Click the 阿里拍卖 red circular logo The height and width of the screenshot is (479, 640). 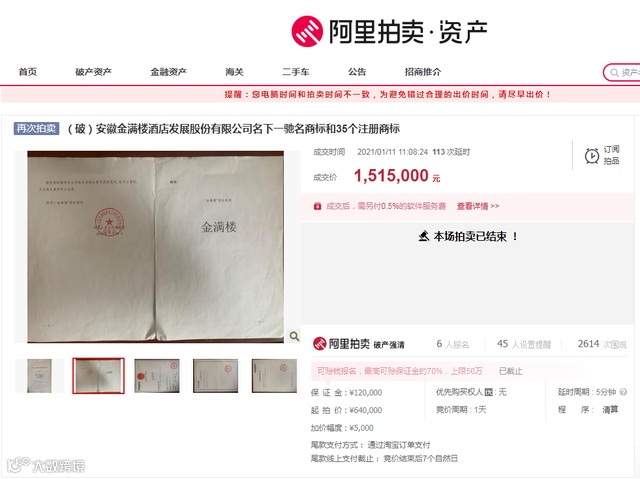pos(307,31)
